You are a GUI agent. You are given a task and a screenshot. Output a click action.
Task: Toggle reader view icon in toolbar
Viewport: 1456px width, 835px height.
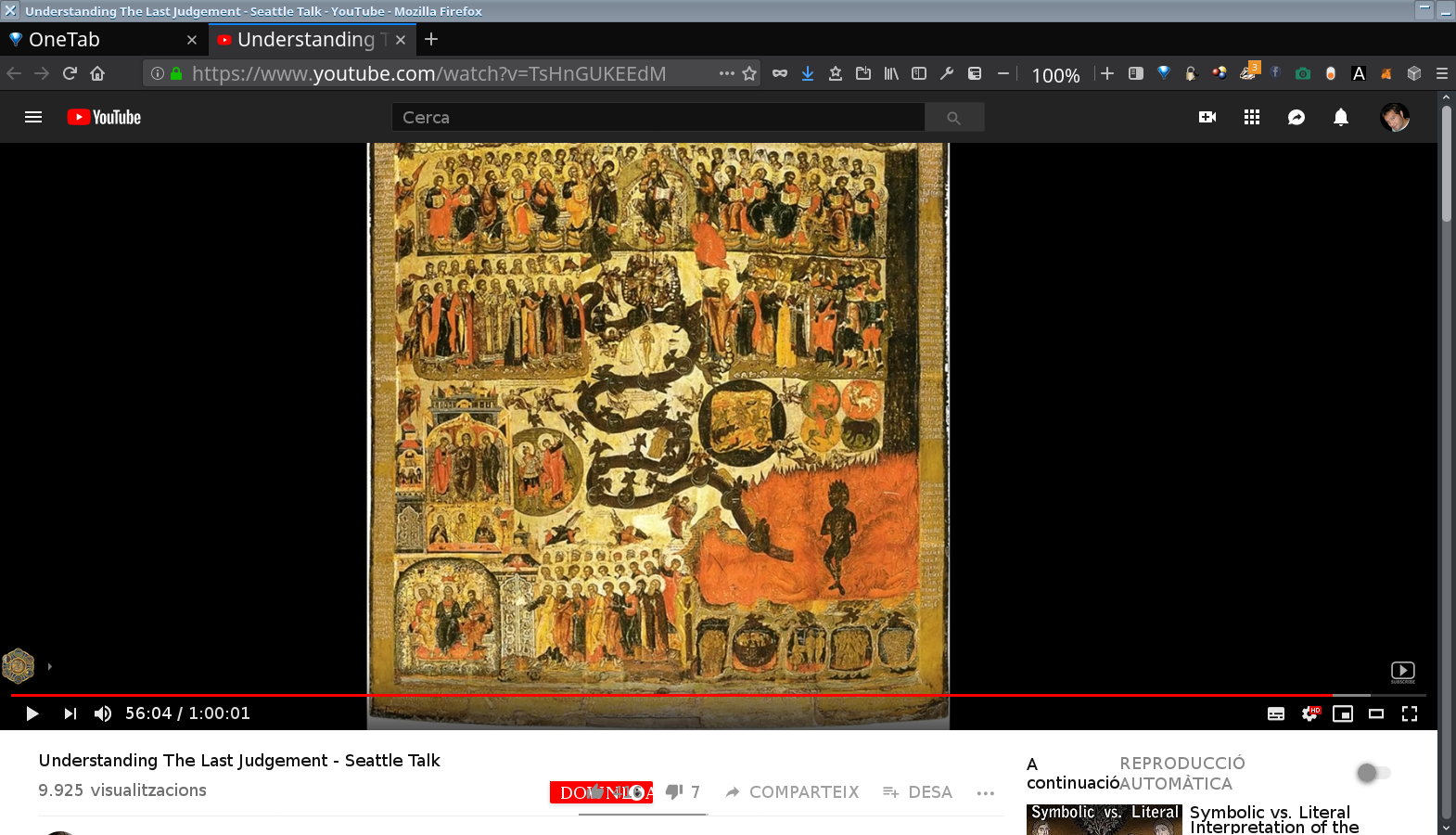pos(1136,73)
